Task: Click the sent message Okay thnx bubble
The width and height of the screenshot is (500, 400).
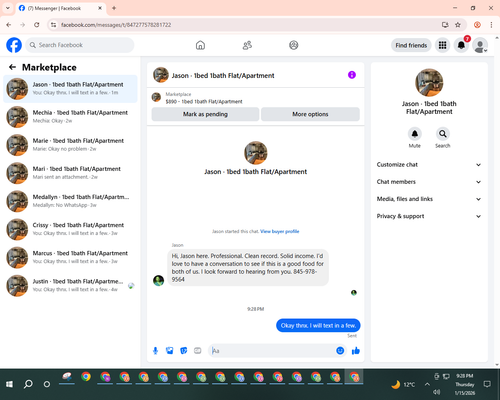Action: pyautogui.click(x=318, y=325)
